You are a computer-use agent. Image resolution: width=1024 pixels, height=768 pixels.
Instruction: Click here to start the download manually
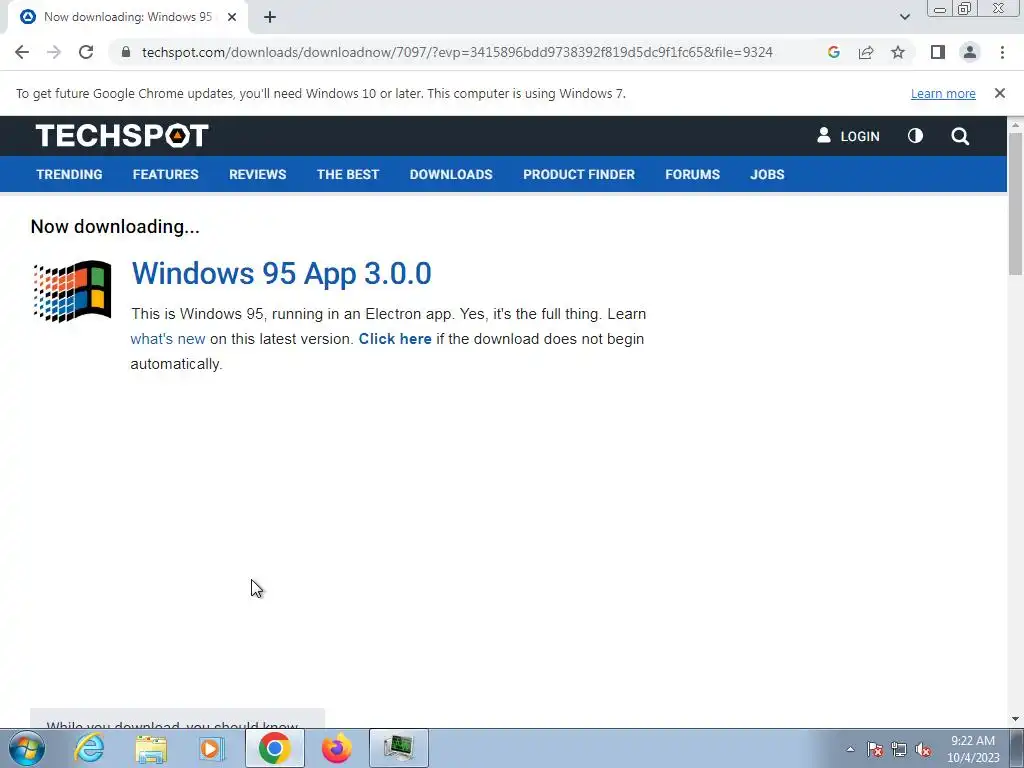click(x=395, y=339)
